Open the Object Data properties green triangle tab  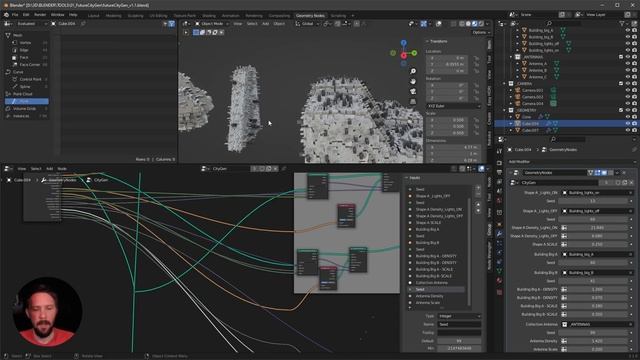point(500,271)
